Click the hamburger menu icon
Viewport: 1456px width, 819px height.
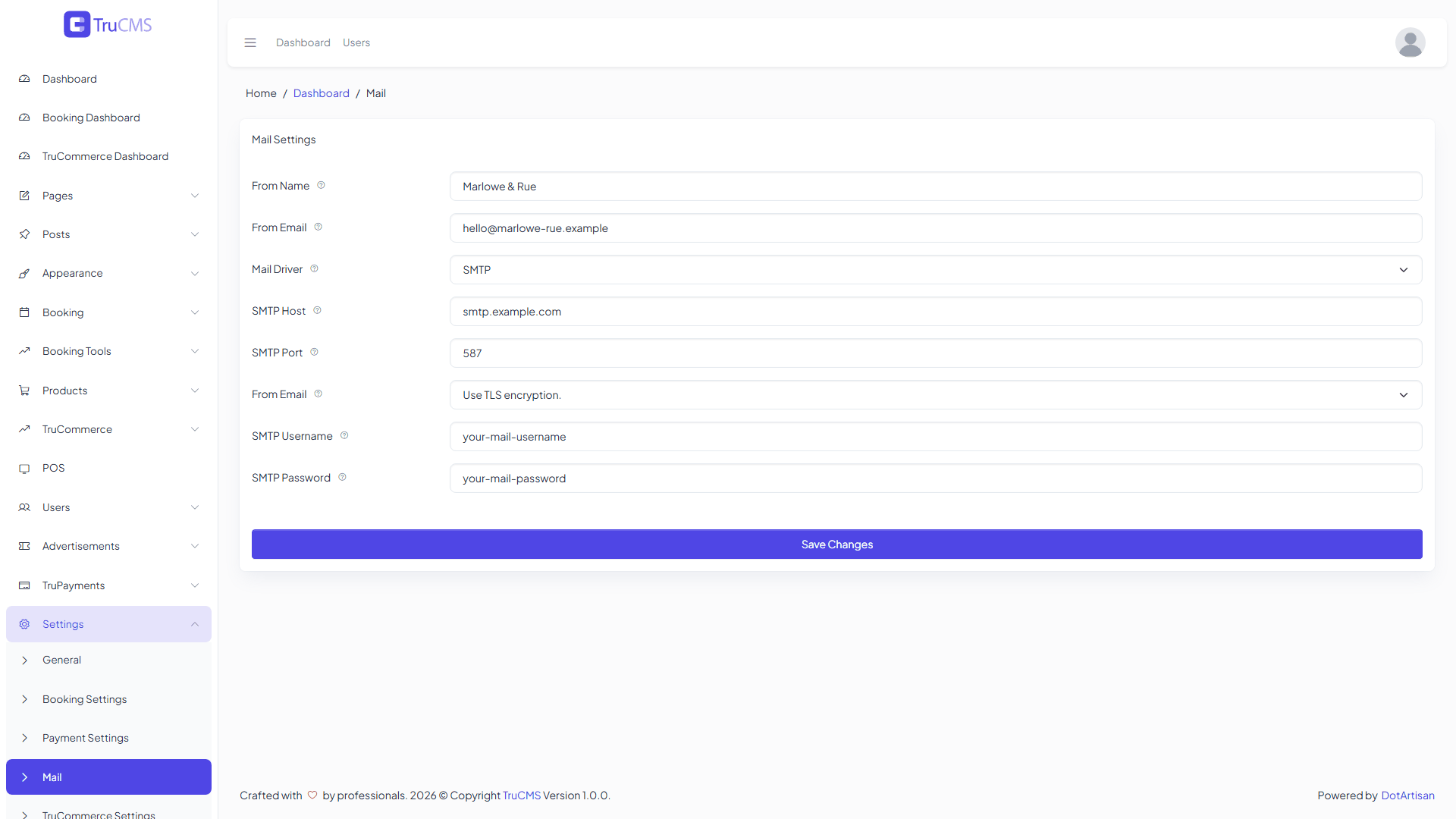(250, 42)
